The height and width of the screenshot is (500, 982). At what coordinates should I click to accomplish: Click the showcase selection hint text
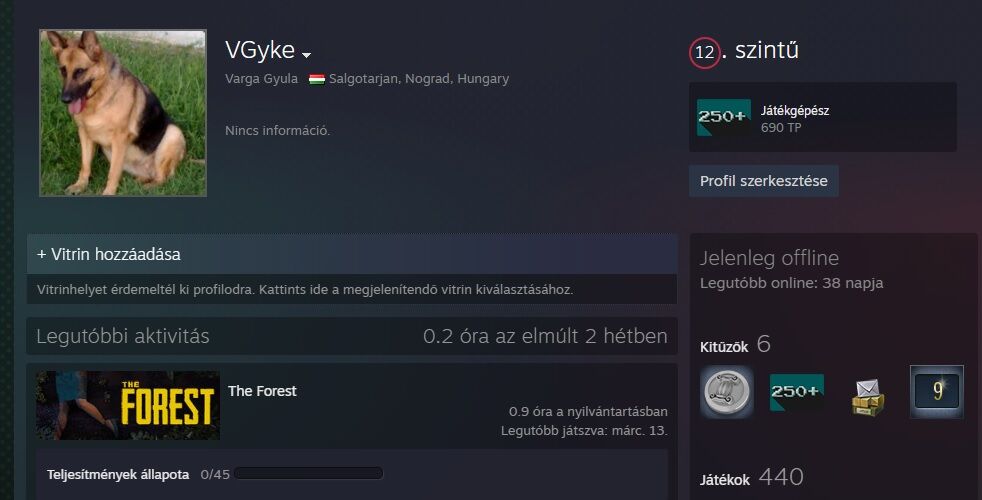[305, 289]
